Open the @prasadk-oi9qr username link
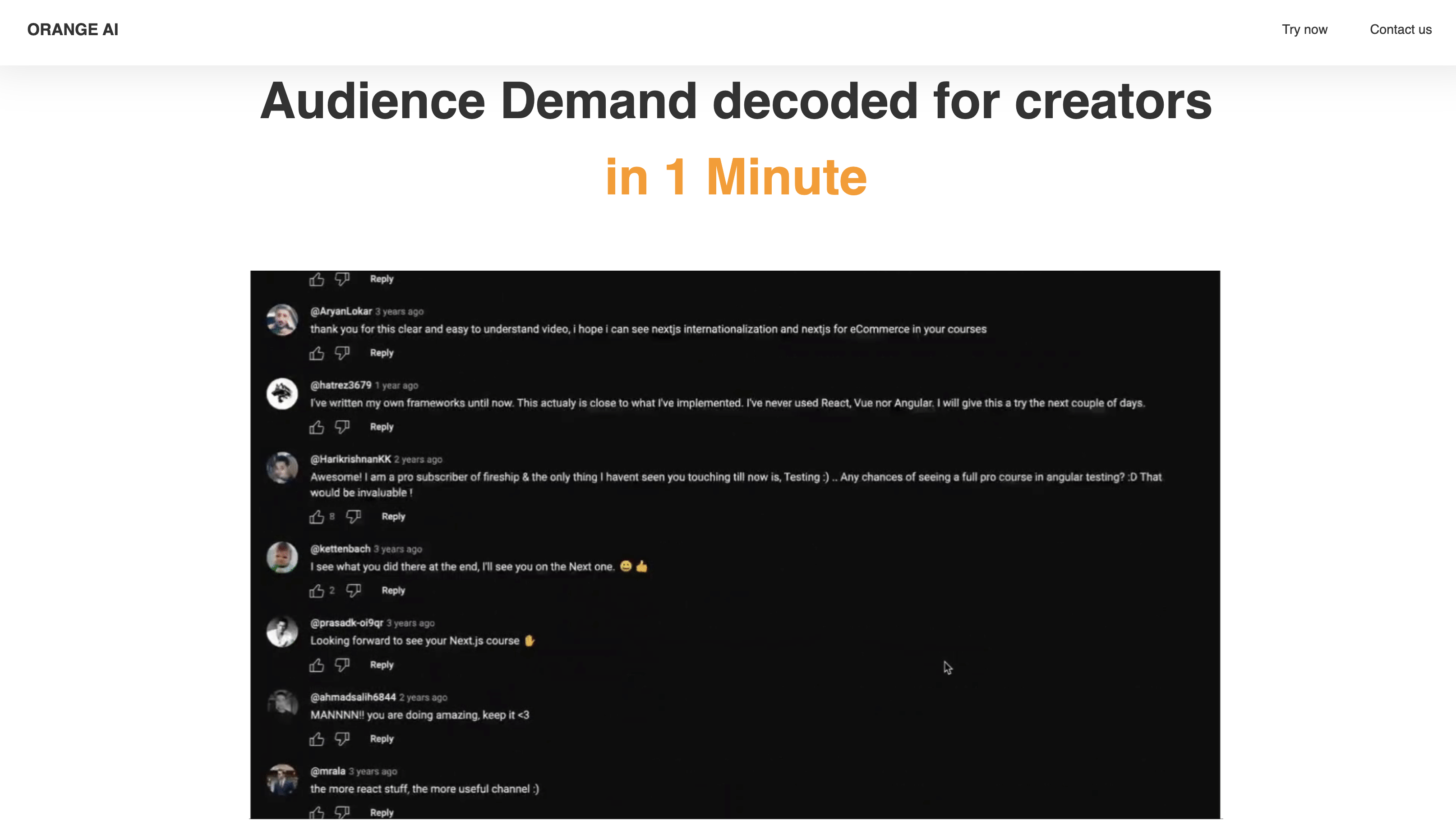This screenshot has height=830, width=1456. point(346,622)
